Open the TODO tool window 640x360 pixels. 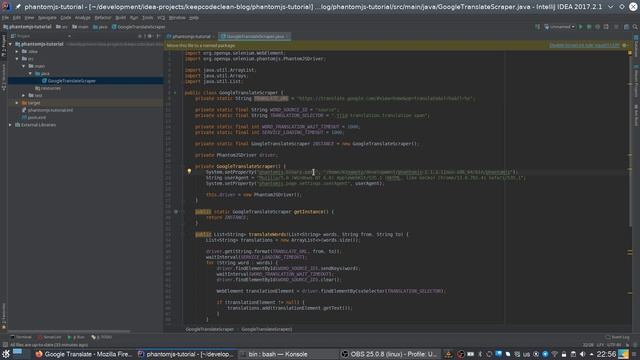(x=102, y=337)
